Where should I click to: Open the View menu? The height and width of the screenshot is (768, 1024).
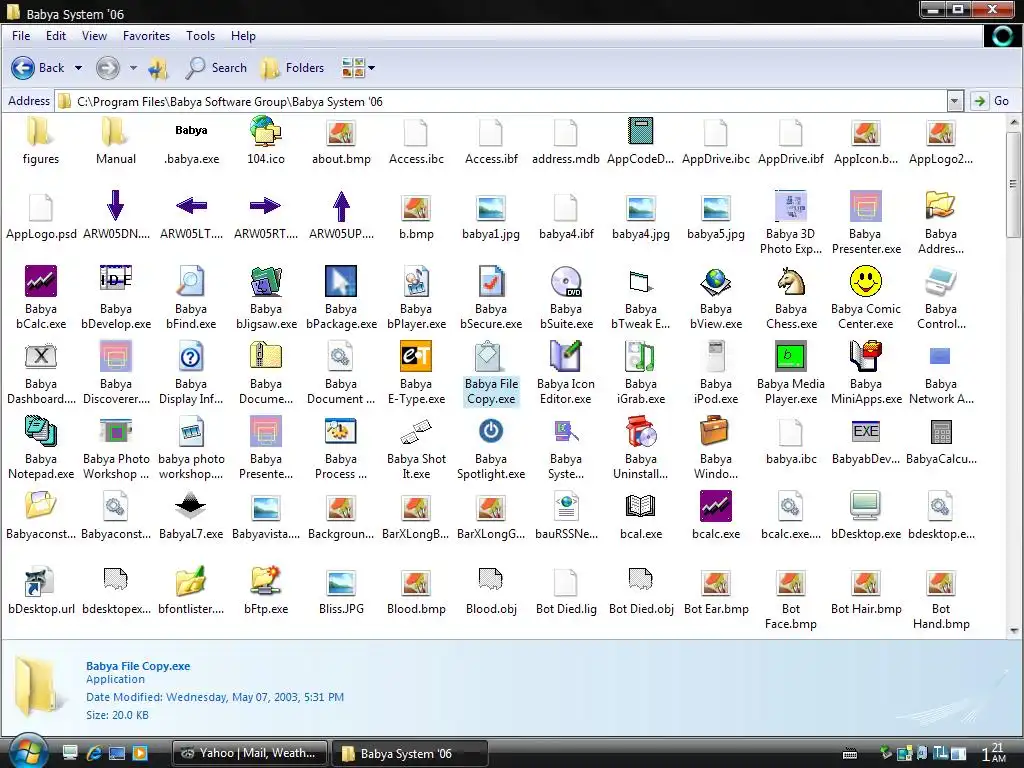tap(94, 36)
